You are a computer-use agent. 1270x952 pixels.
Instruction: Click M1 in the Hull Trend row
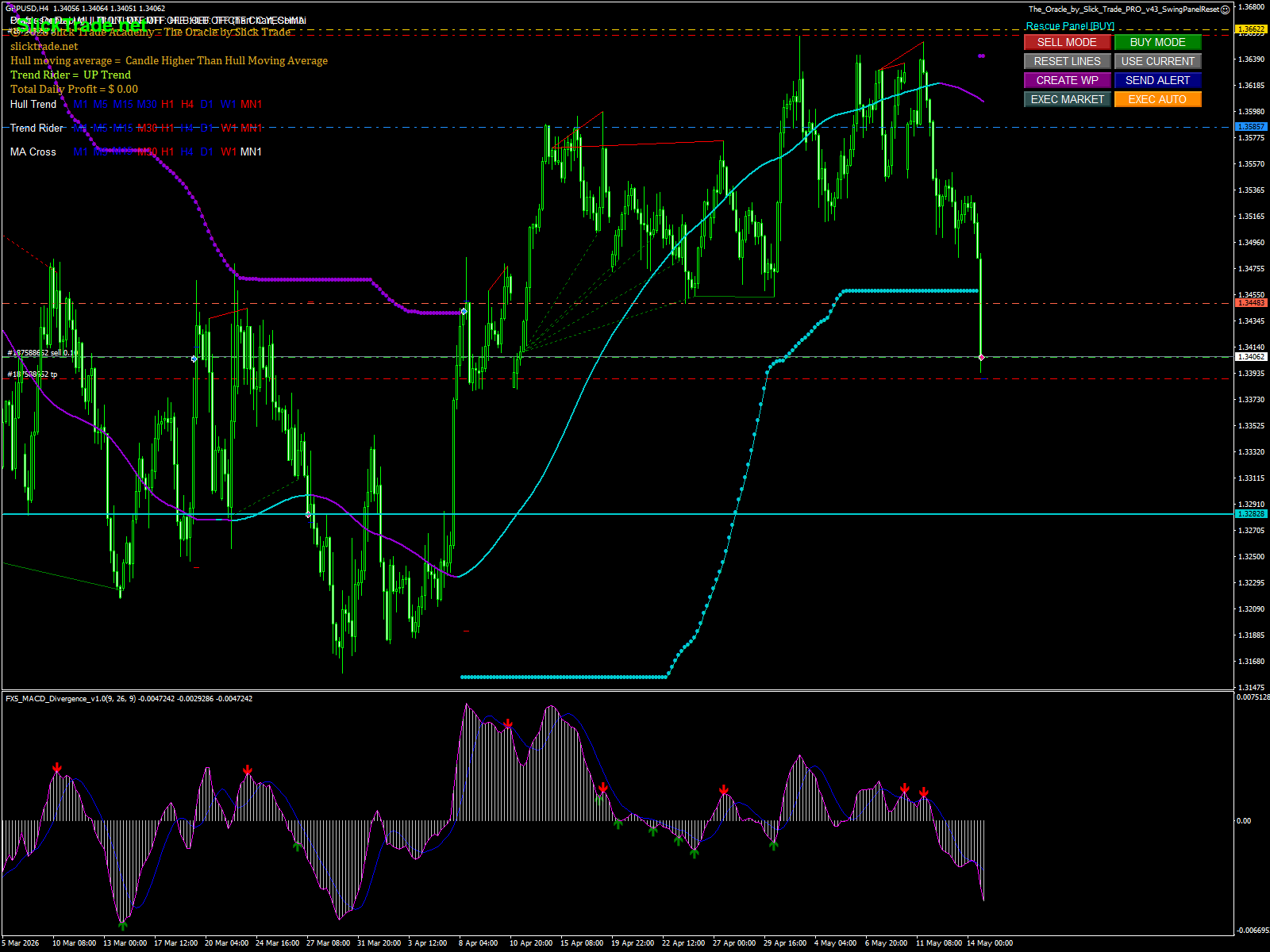(81, 104)
